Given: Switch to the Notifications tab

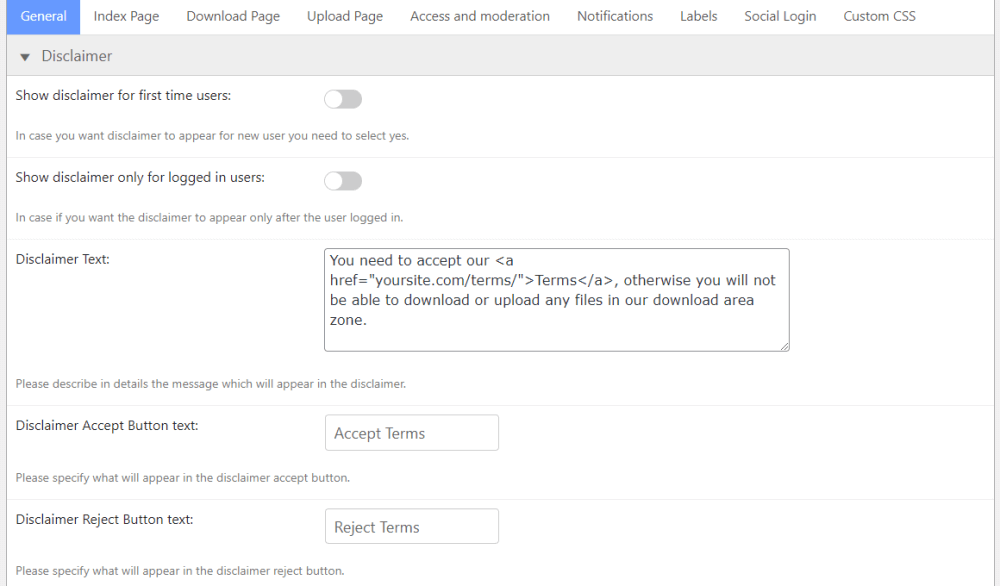Looking at the screenshot, I should pos(615,16).
